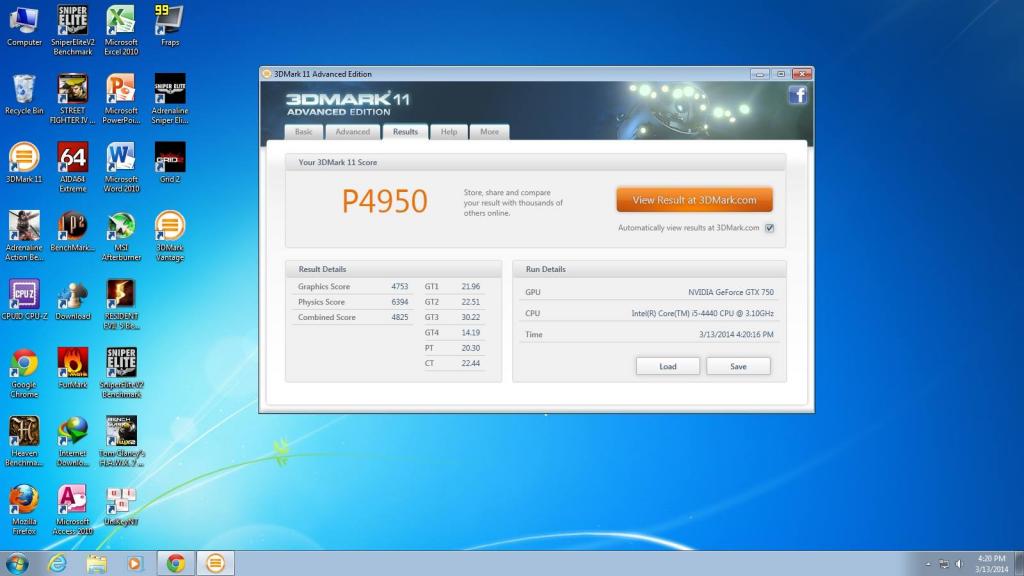Launch MSI Afterburner shortcut
Viewport: 1024px width, 576px height.
point(121,236)
